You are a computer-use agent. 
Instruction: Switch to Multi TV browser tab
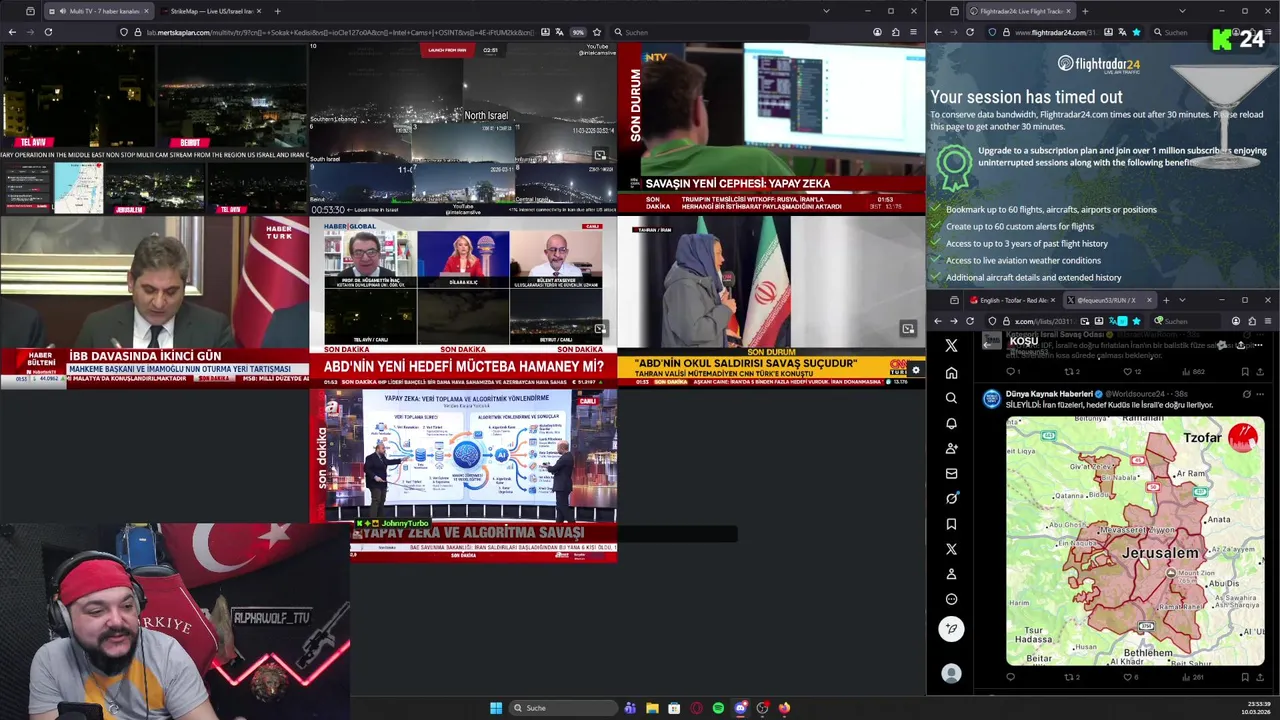(x=97, y=11)
